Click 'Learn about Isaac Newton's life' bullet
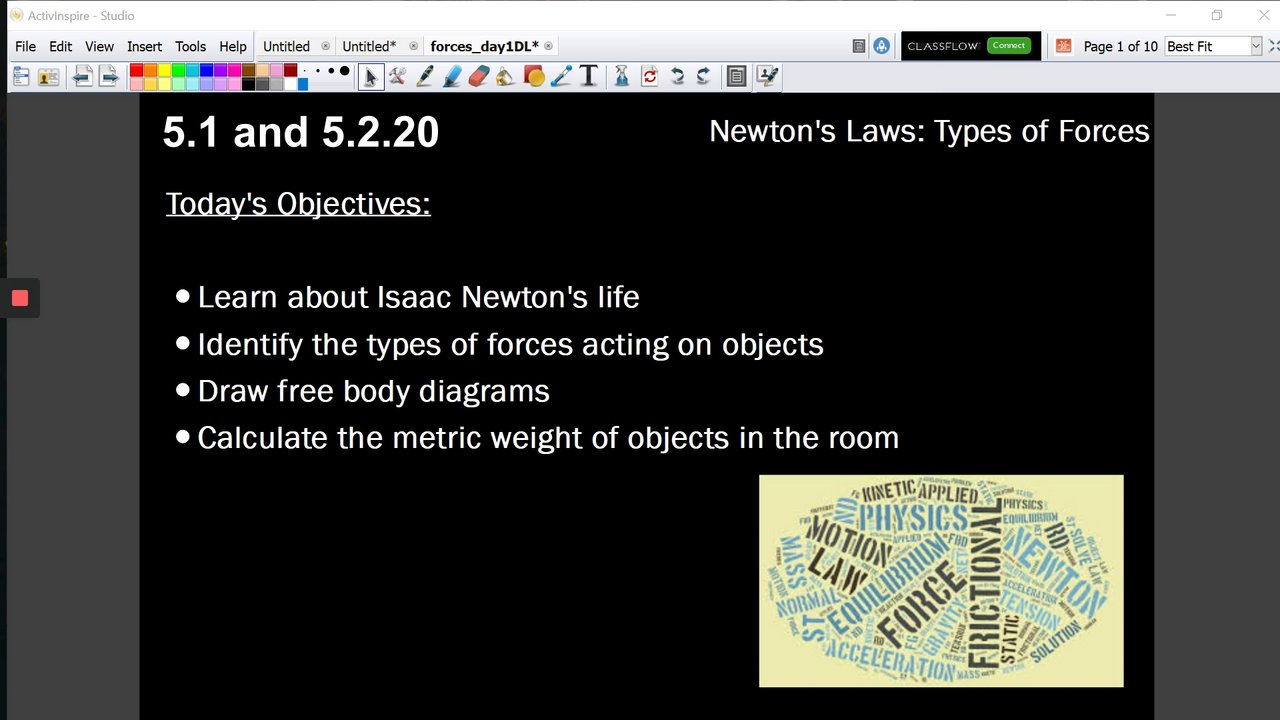 (x=418, y=297)
